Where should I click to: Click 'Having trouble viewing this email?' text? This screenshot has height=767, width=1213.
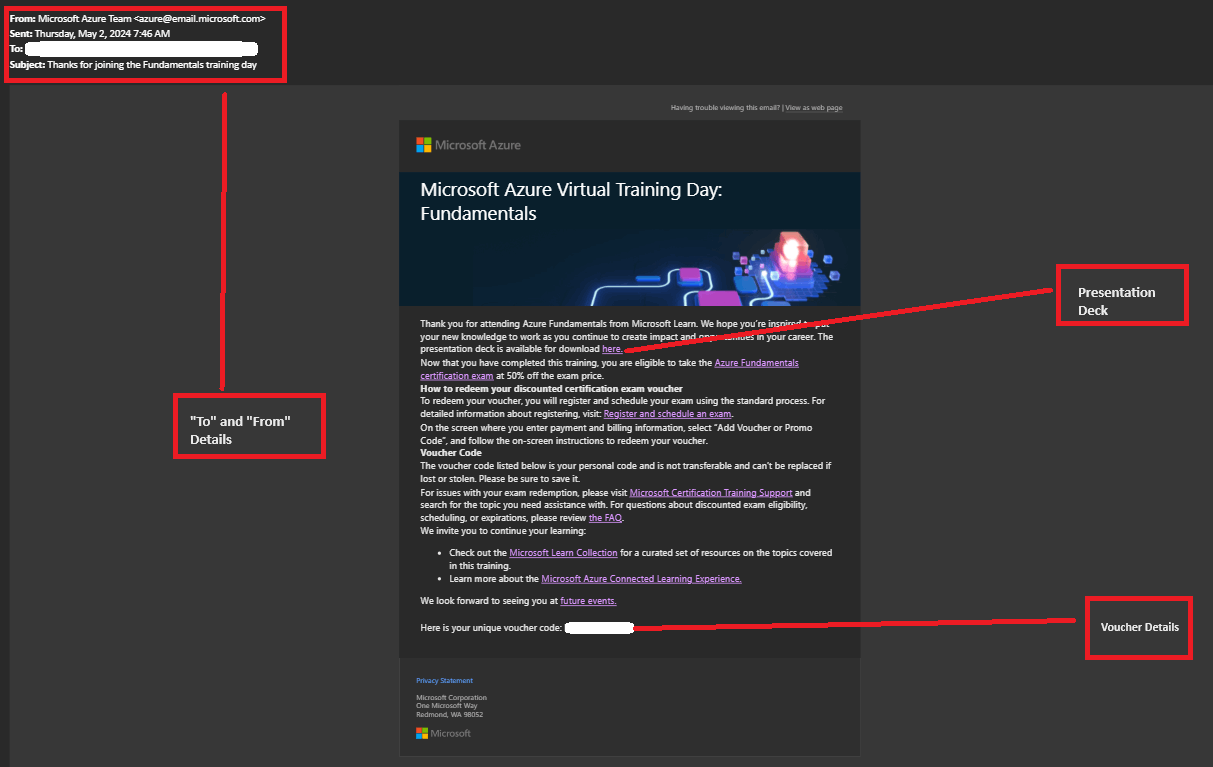(726, 108)
